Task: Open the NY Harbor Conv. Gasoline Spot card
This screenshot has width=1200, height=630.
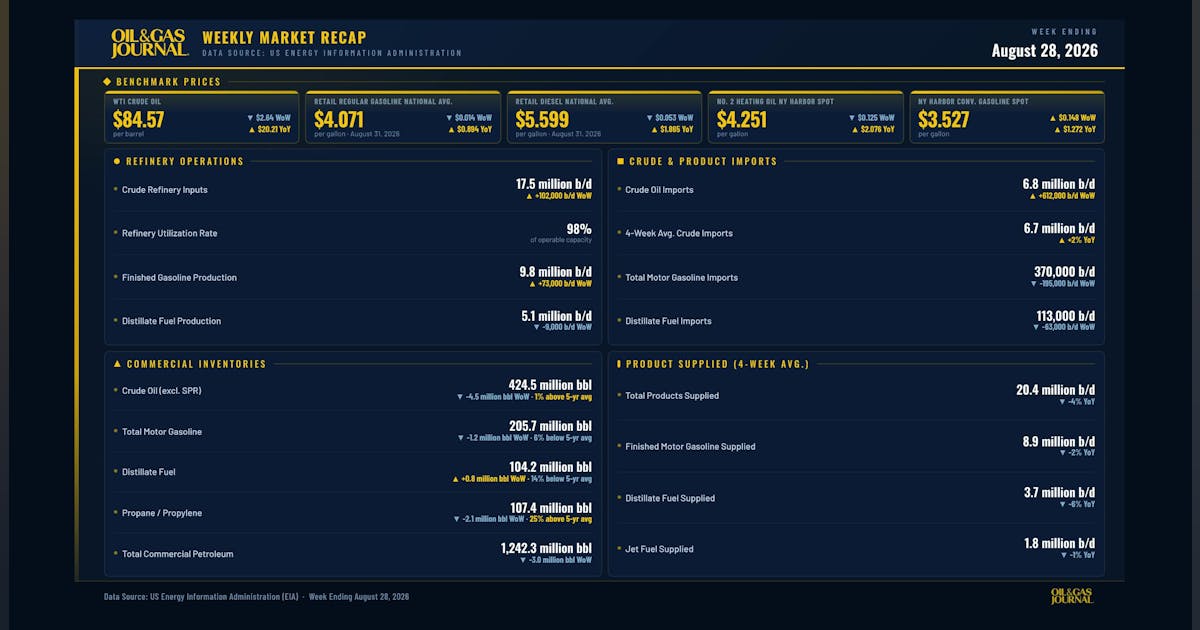Action: [x=1007, y=117]
